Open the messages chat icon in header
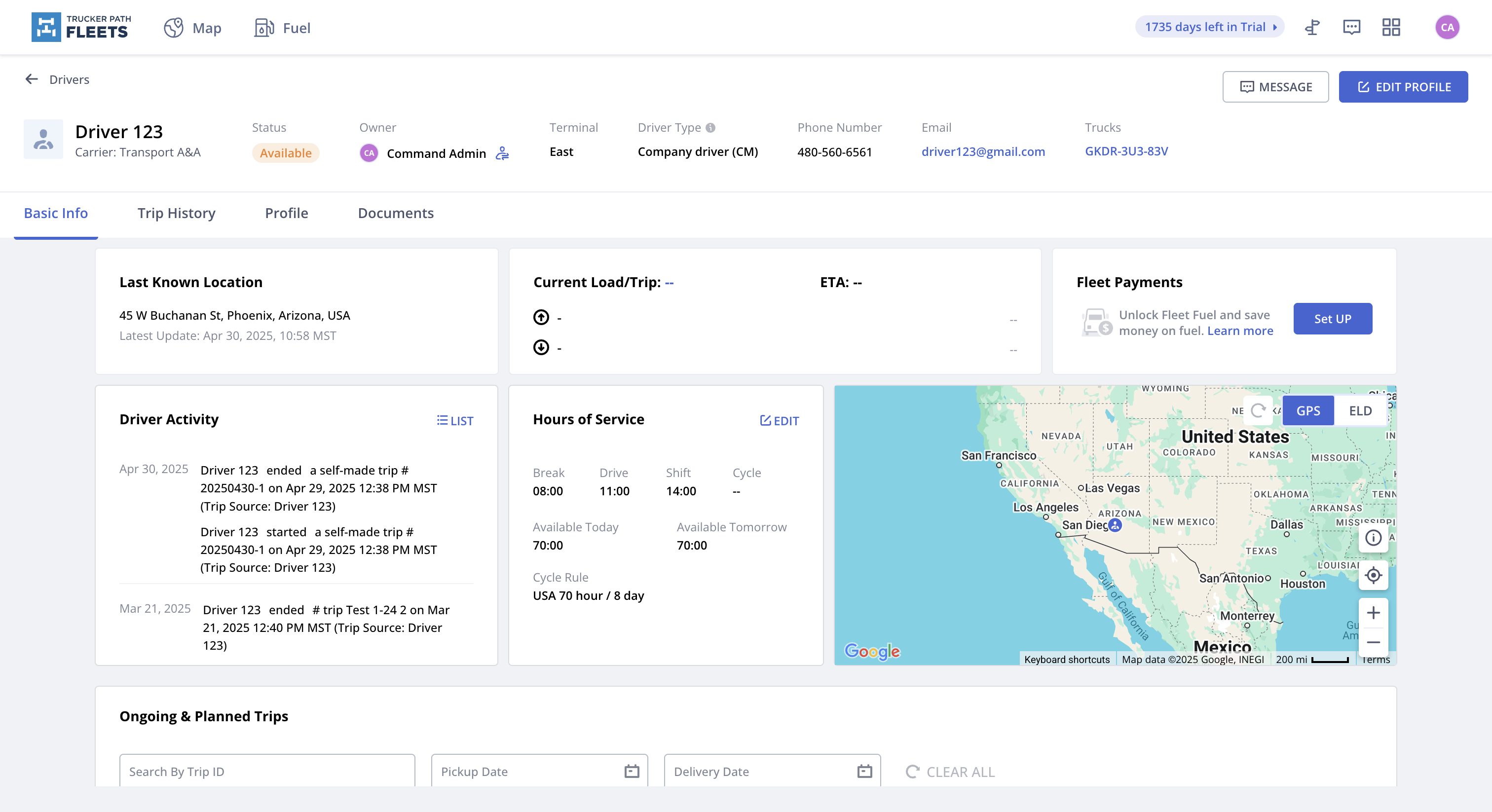This screenshot has width=1492, height=812. click(1351, 27)
